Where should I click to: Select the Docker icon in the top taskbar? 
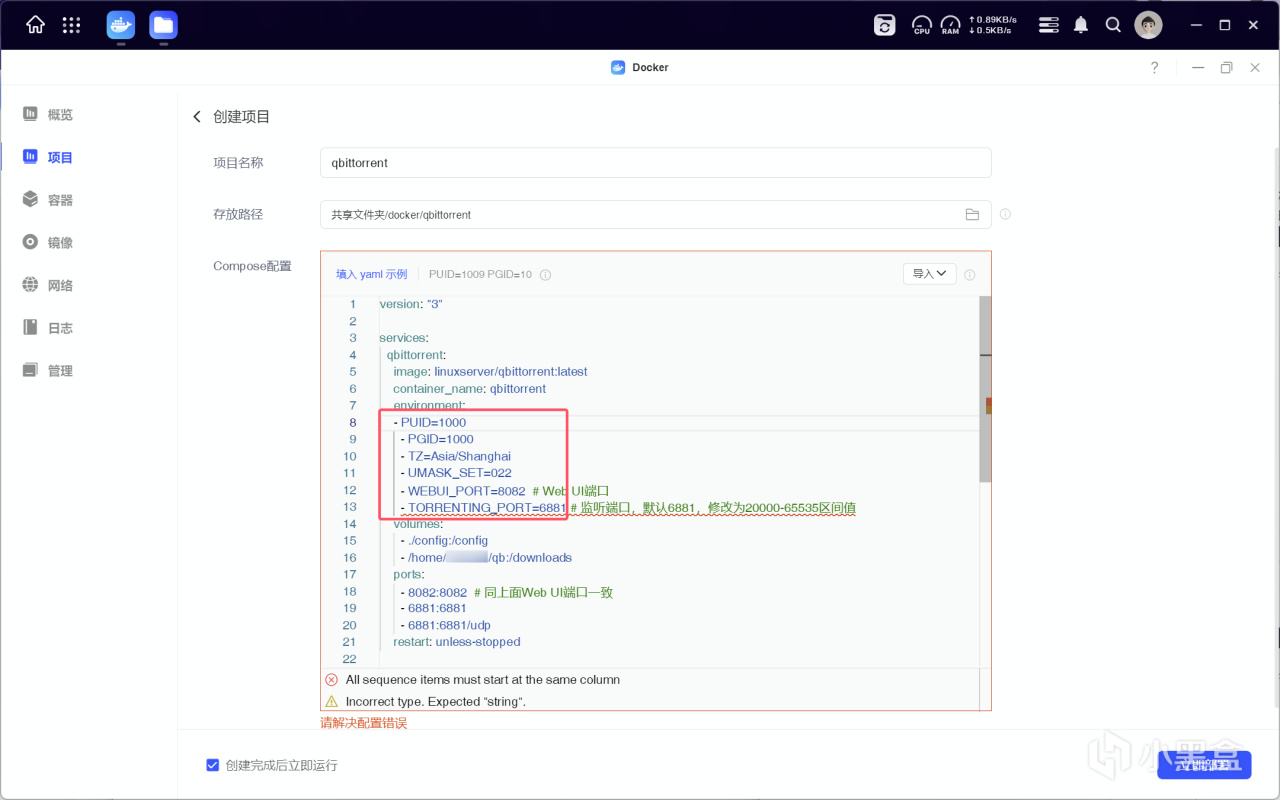tap(121, 25)
